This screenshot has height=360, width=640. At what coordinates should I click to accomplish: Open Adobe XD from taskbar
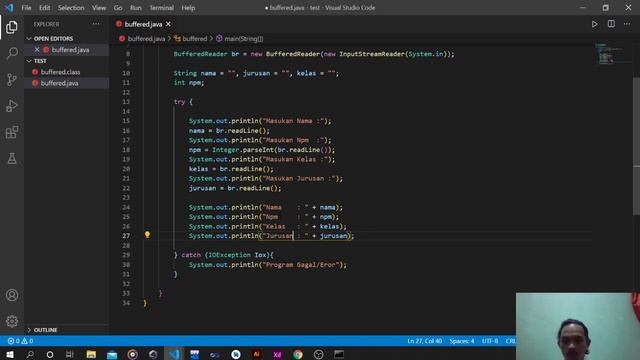pos(277,354)
